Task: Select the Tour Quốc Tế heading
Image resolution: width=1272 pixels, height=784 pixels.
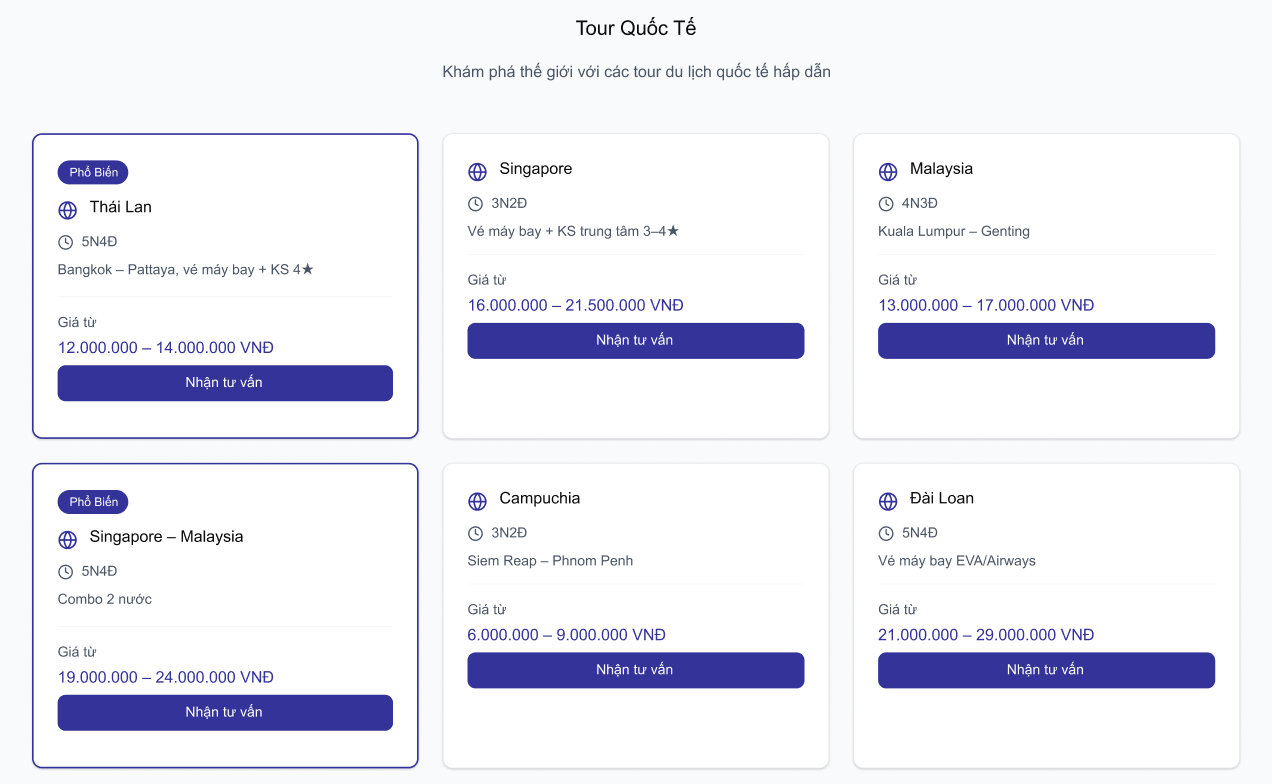Action: [636, 28]
